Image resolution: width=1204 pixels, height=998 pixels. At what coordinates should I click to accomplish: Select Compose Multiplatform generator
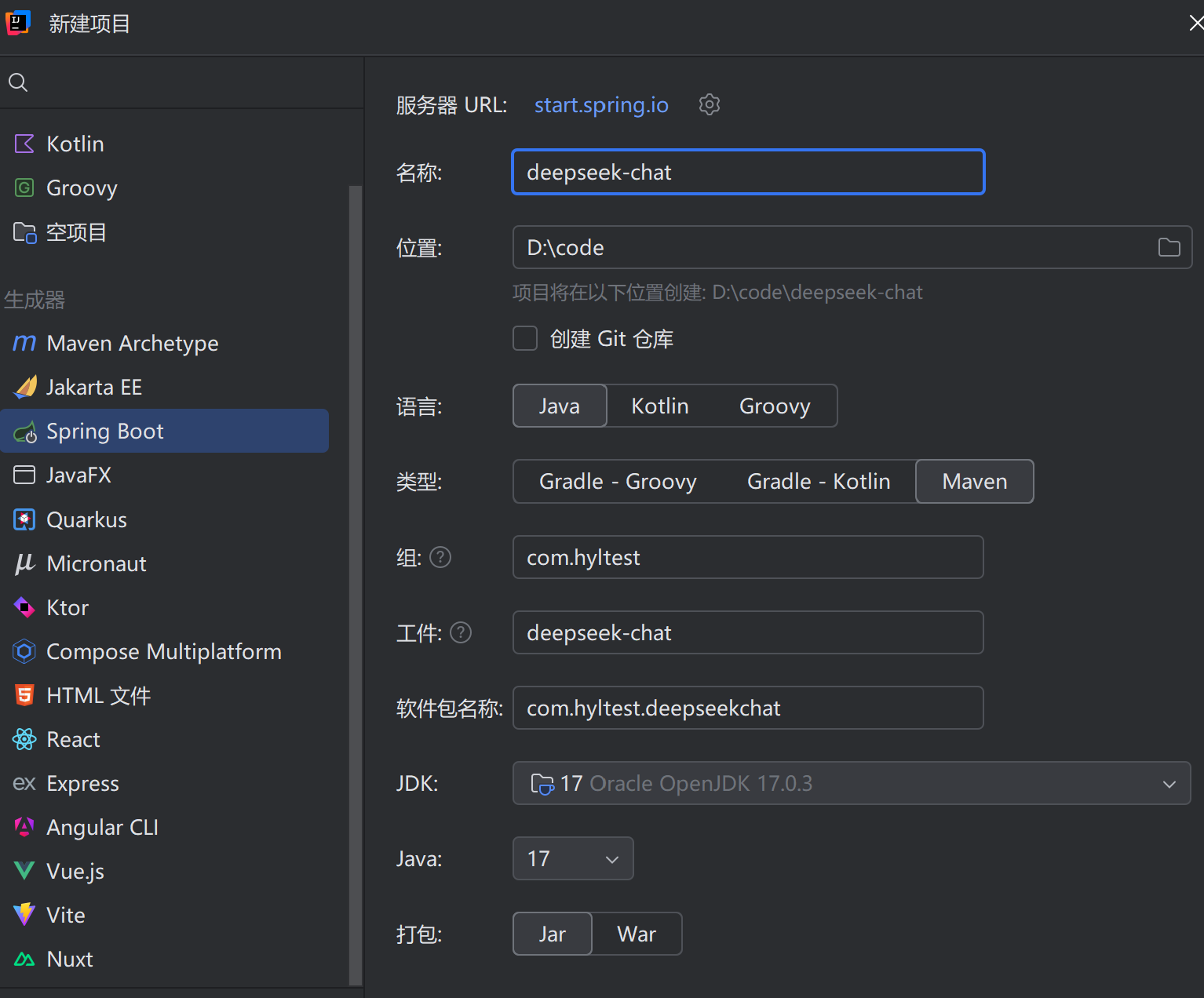[165, 651]
